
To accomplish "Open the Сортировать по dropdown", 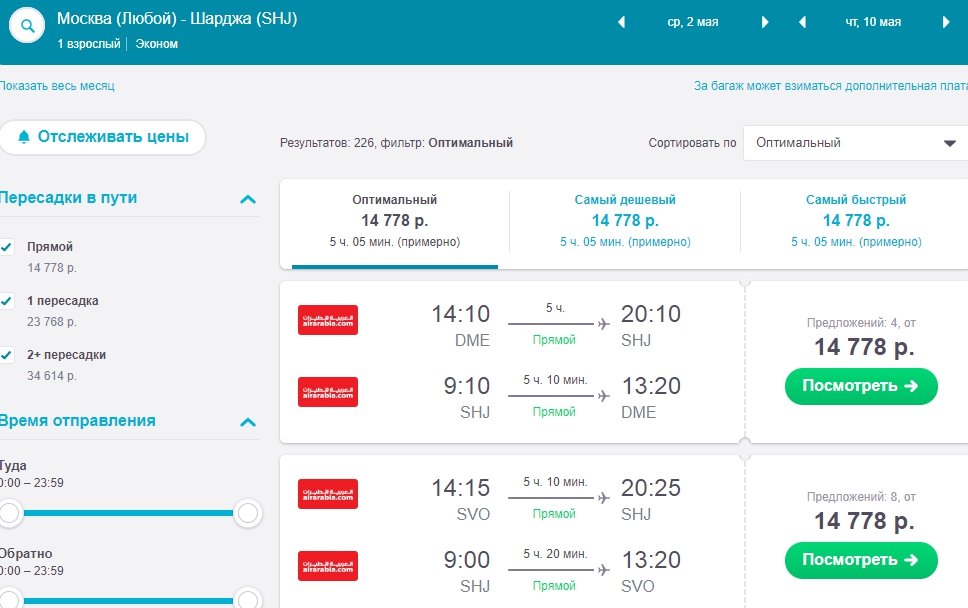I will (x=855, y=143).
